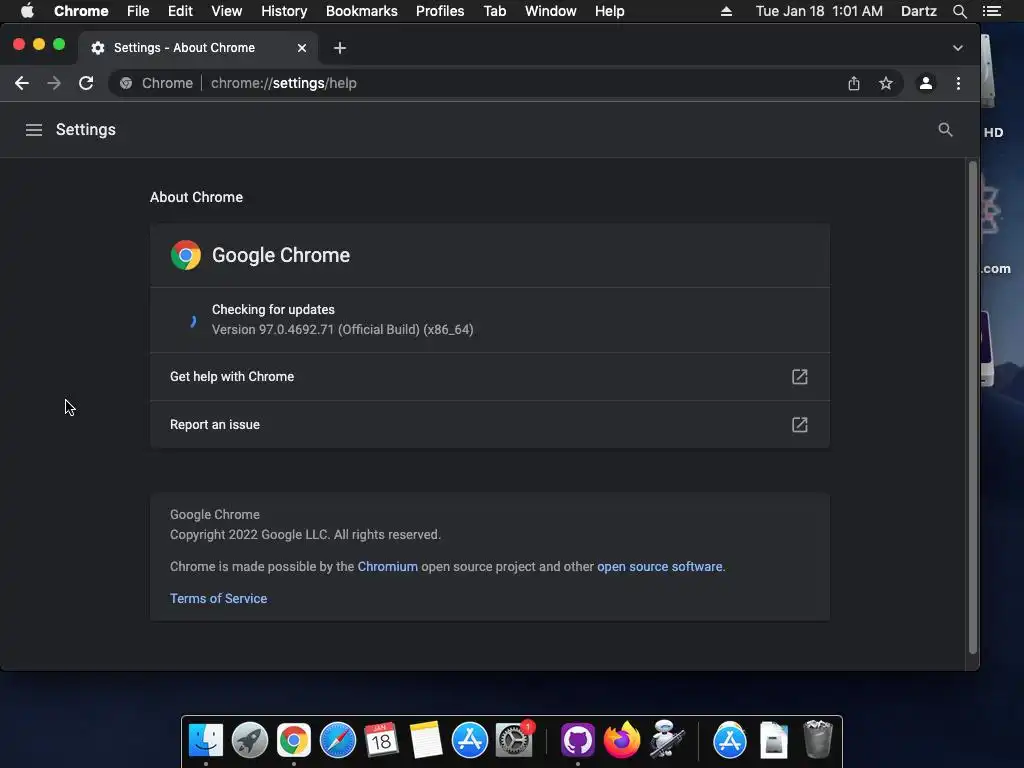Open the Trash in the Dock
This screenshot has width=1024, height=768.
pyautogui.click(x=817, y=740)
